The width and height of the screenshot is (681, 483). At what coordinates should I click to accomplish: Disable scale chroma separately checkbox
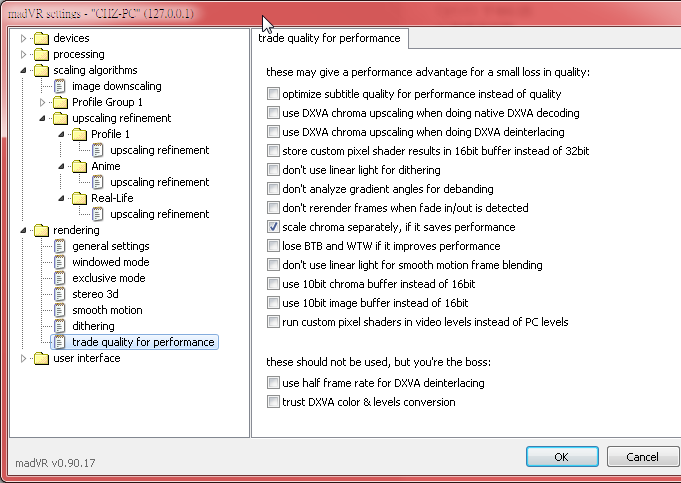(273, 227)
